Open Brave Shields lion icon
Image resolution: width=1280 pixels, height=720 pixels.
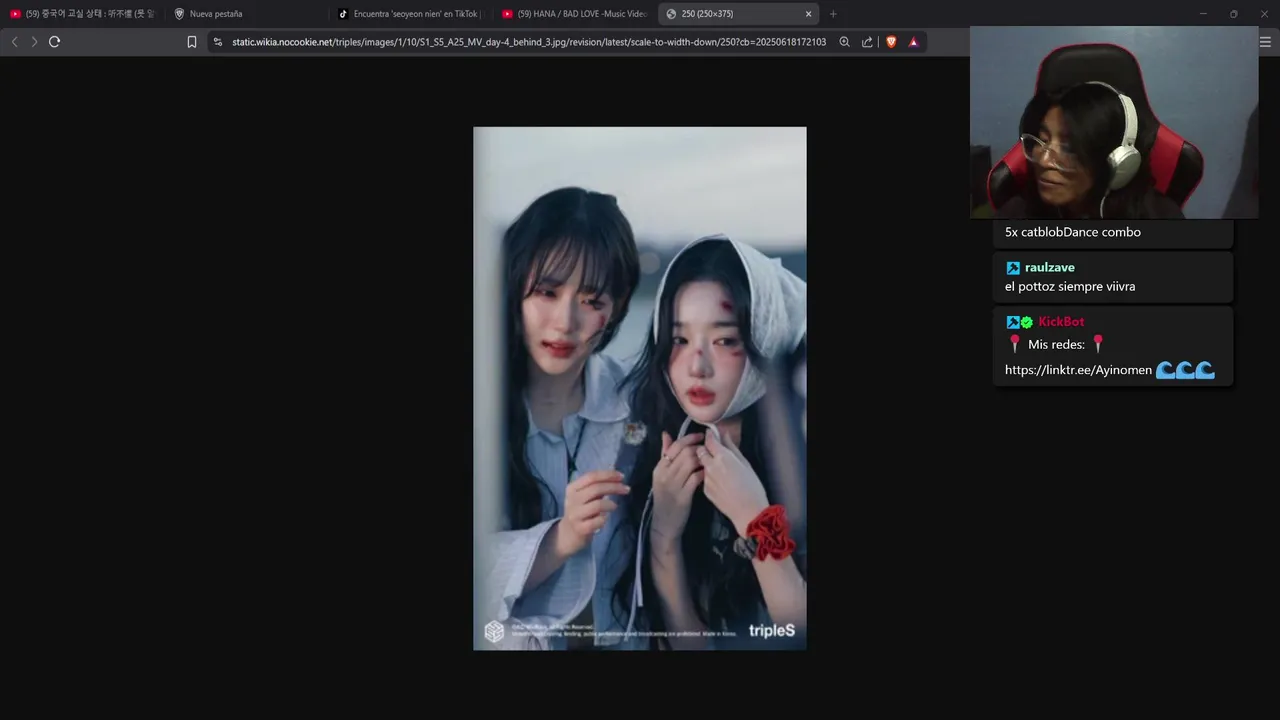pyautogui.click(x=891, y=42)
